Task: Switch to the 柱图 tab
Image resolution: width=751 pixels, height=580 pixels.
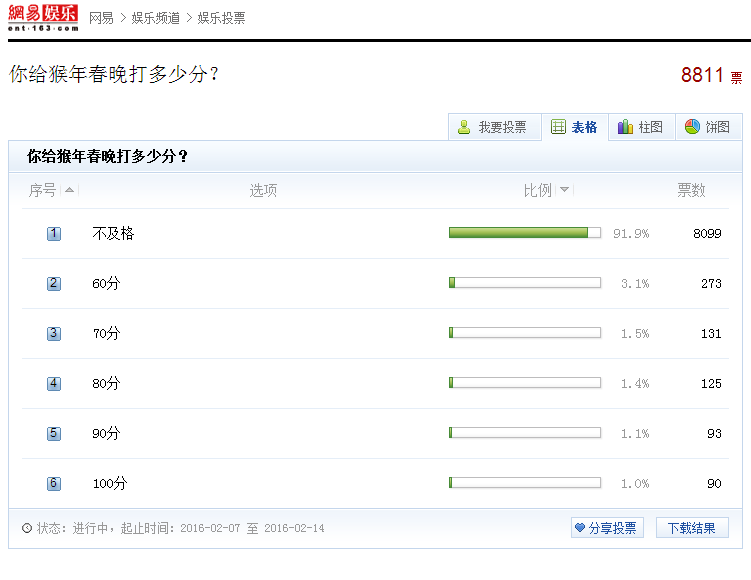Action: click(641, 127)
